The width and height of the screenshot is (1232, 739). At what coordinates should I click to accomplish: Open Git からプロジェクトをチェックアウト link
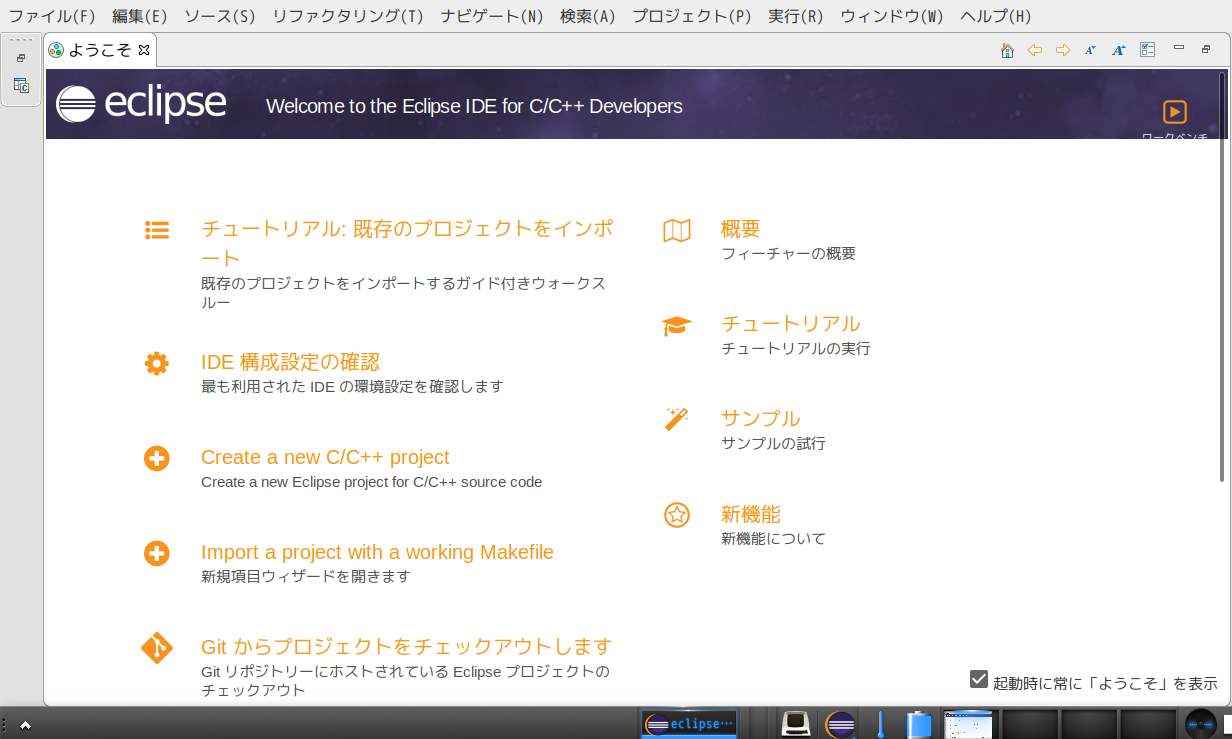(406, 646)
